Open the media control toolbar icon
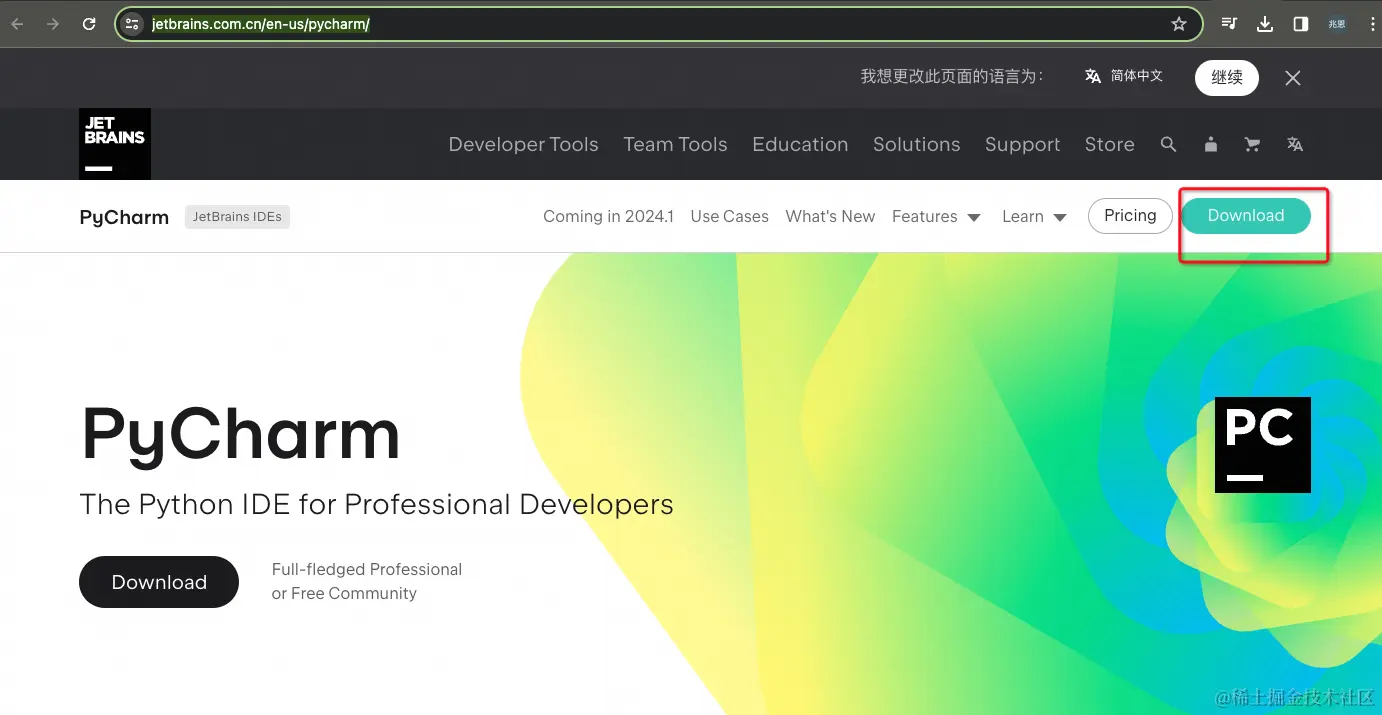Screen dimensions: 1382x715 pyautogui.click(x=1230, y=24)
